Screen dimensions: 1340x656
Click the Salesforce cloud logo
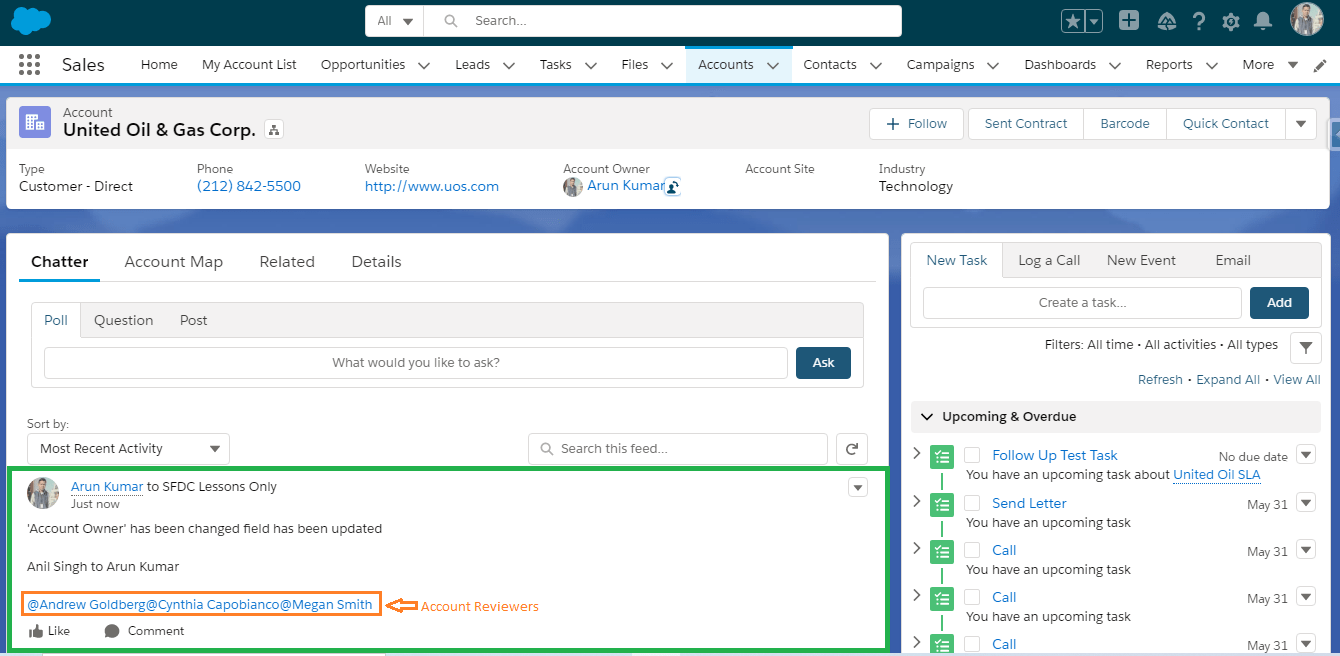click(30, 20)
